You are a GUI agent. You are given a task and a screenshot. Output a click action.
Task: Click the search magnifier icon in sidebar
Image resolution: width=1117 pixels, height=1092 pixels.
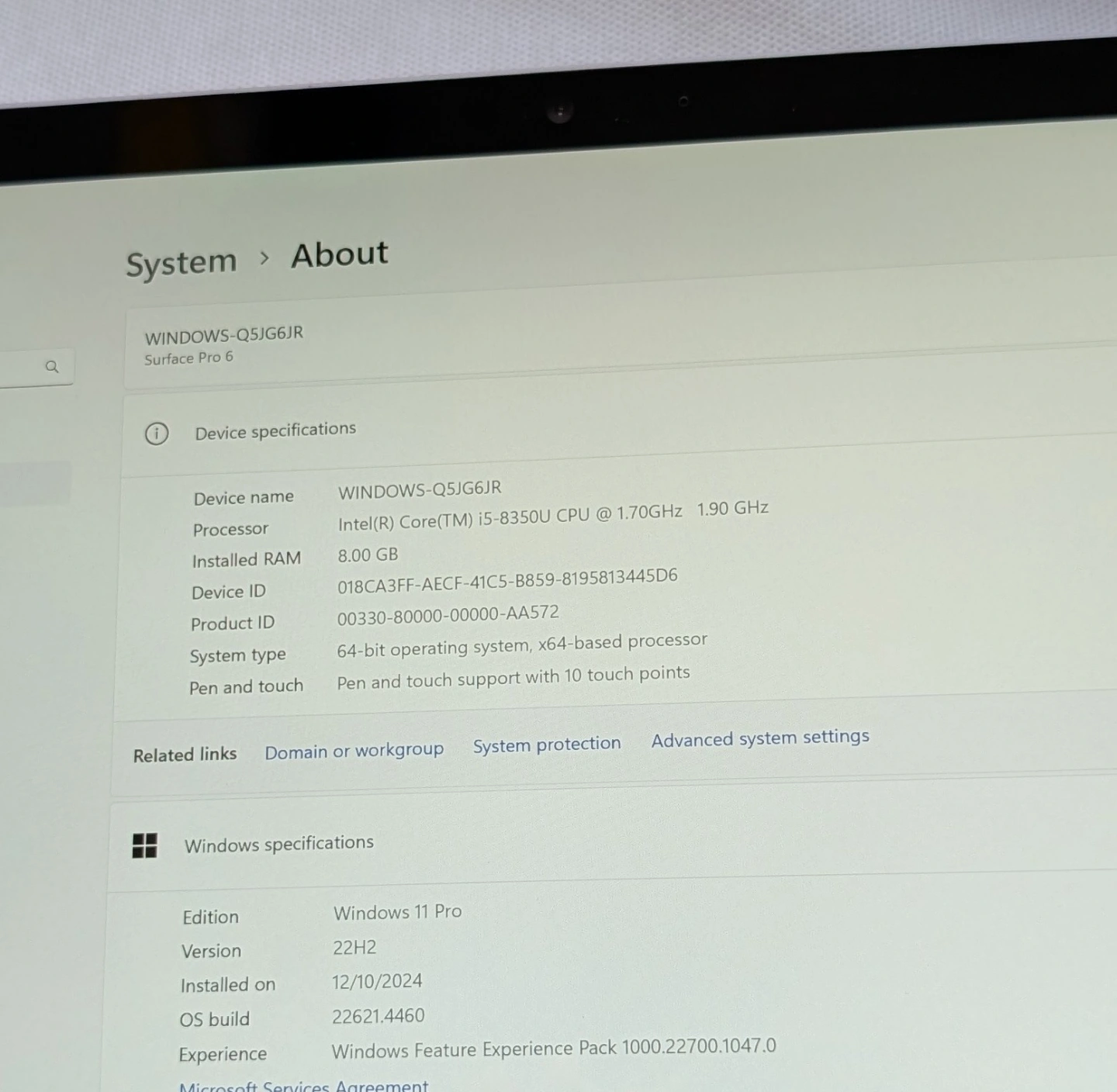point(52,366)
